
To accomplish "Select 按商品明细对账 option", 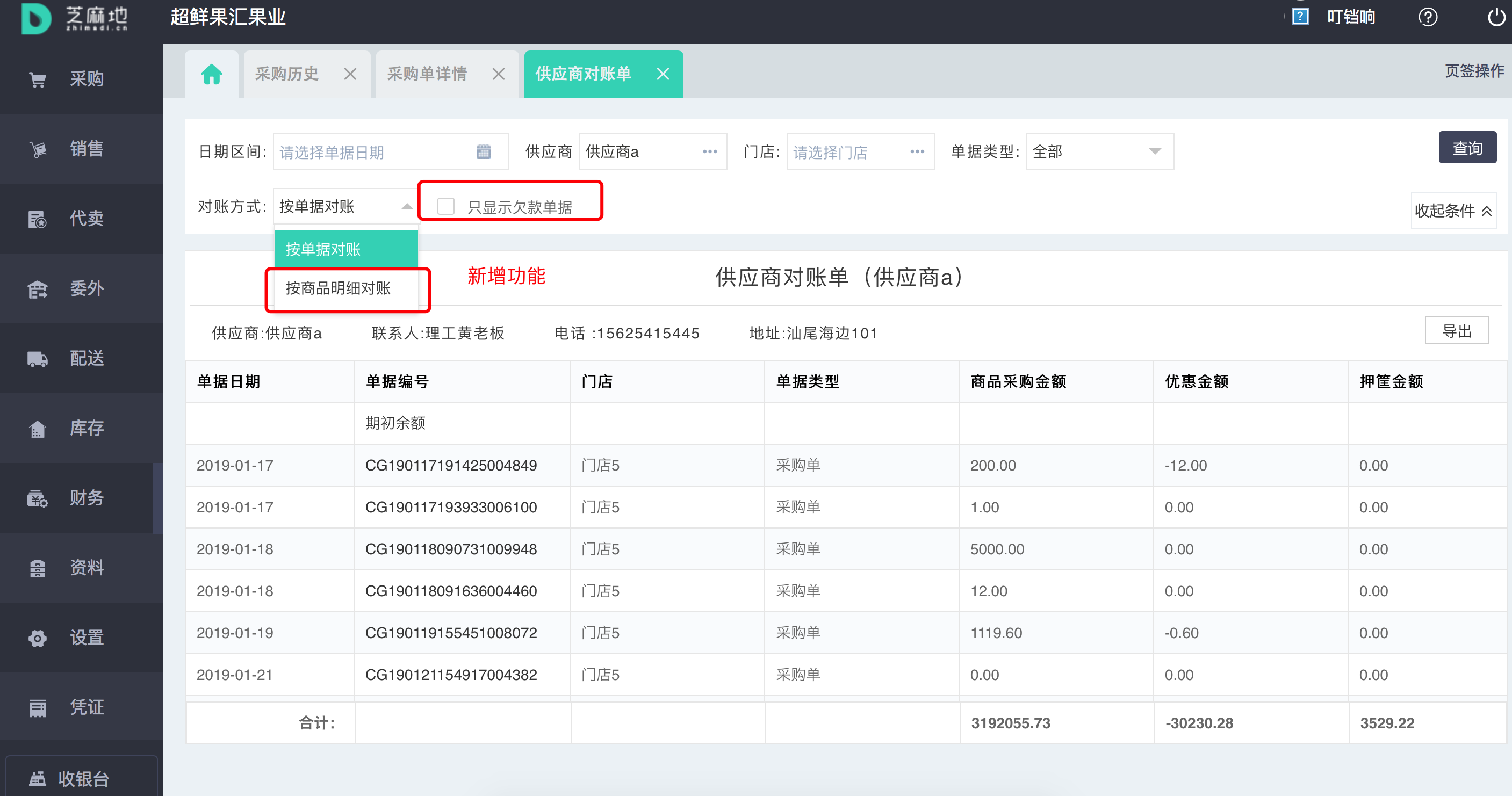I will tap(347, 288).
